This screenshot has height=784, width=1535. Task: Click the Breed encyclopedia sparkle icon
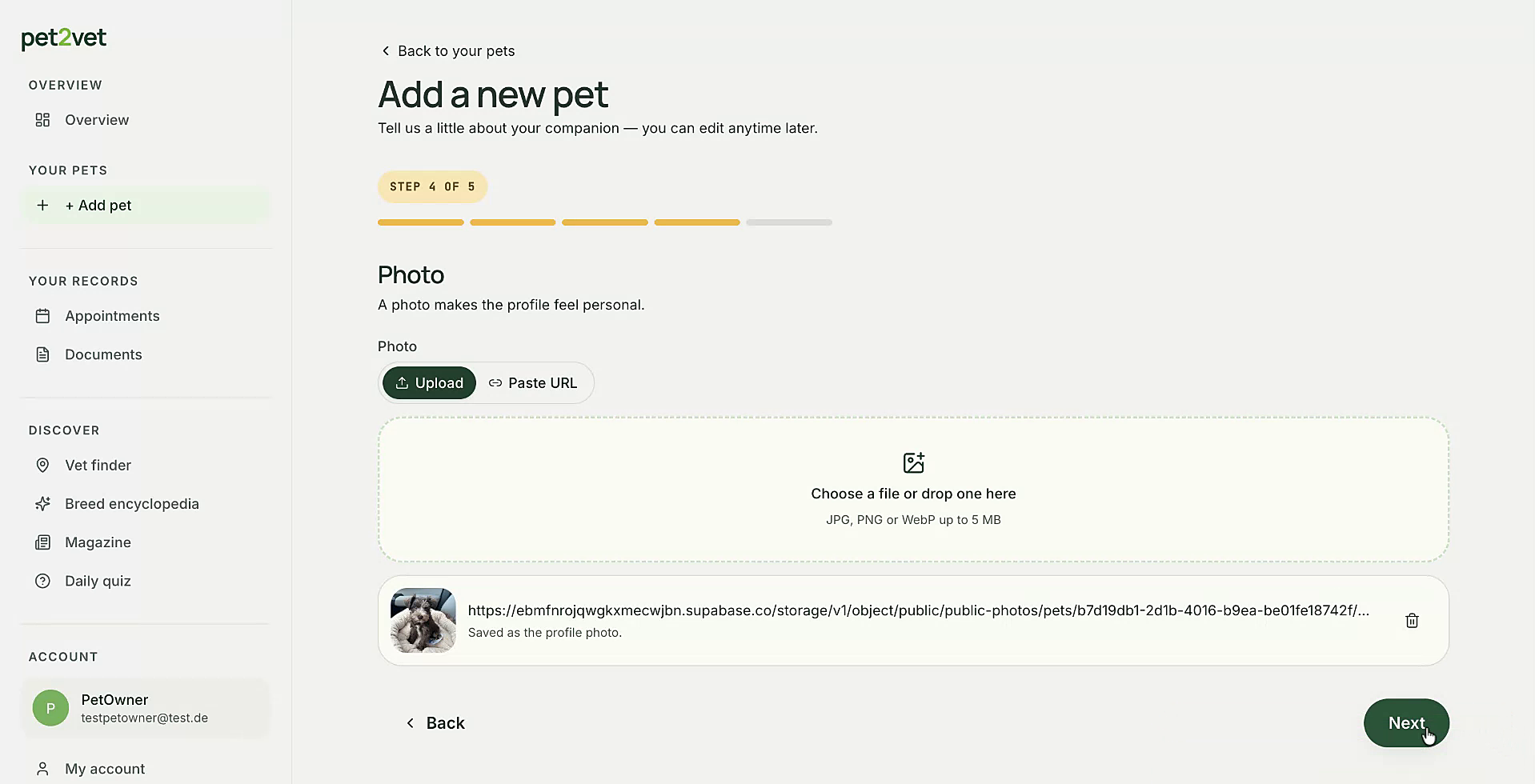click(42, 504)
